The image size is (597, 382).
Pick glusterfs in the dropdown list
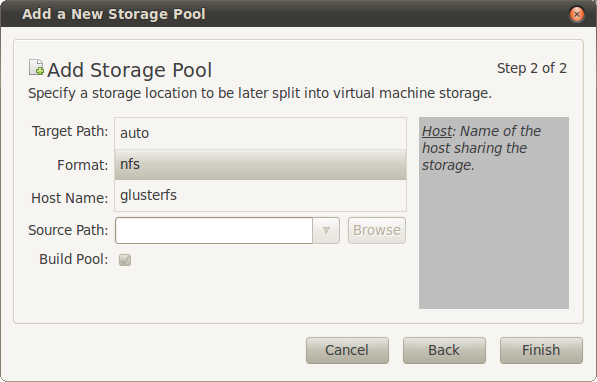(x=260, y=195)
